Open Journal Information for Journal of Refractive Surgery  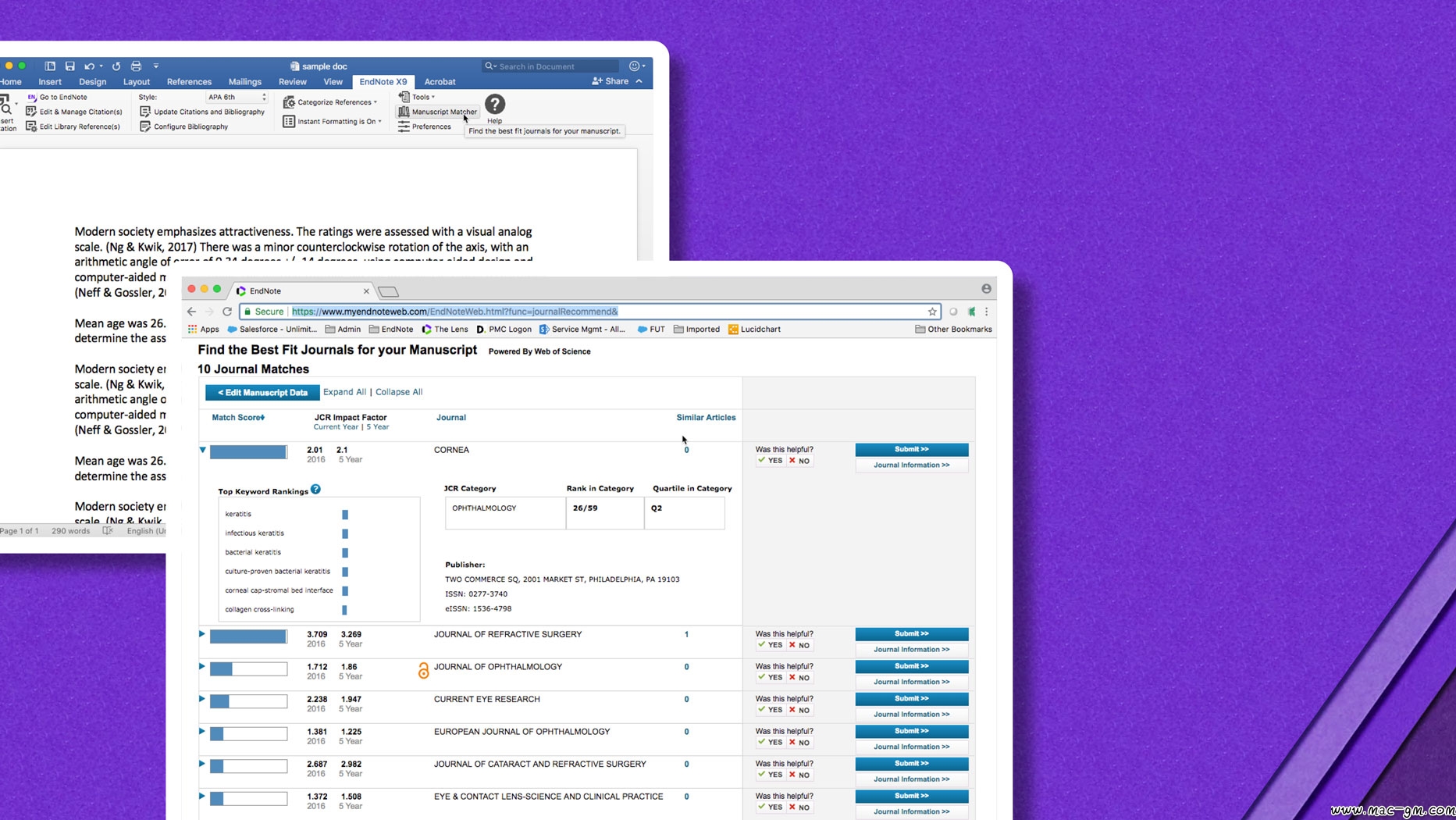(912, 650)
